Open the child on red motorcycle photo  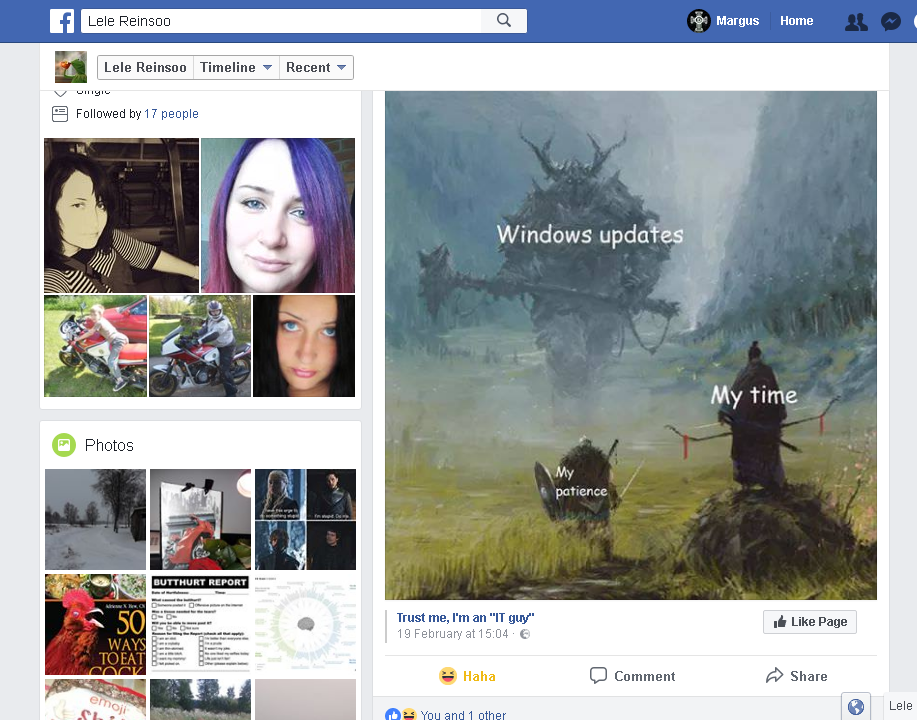(x=95, y=346)
